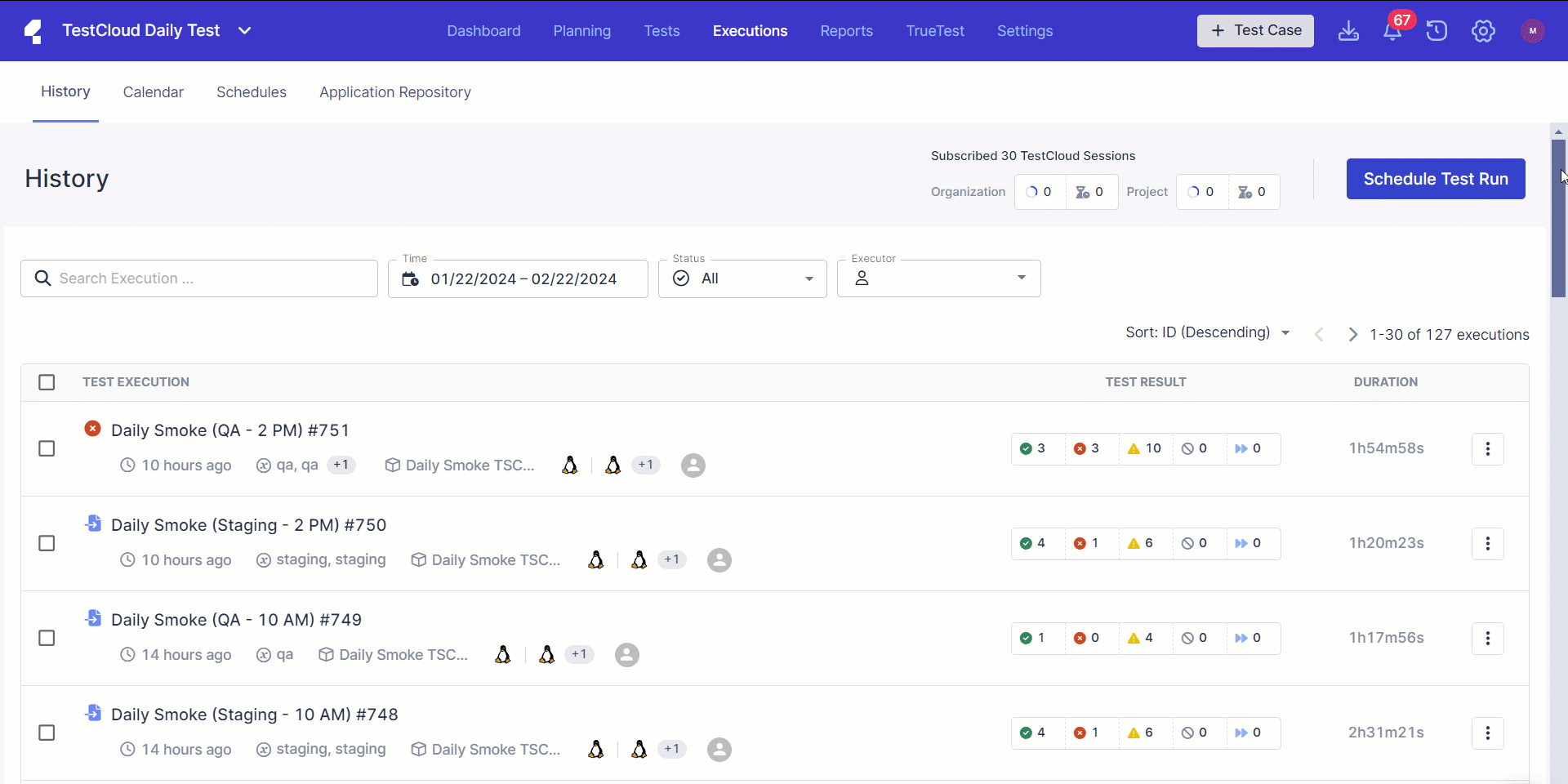Open more options for execution #748
Viewport: 1568px width, 784px height.
coord(1487,733)
